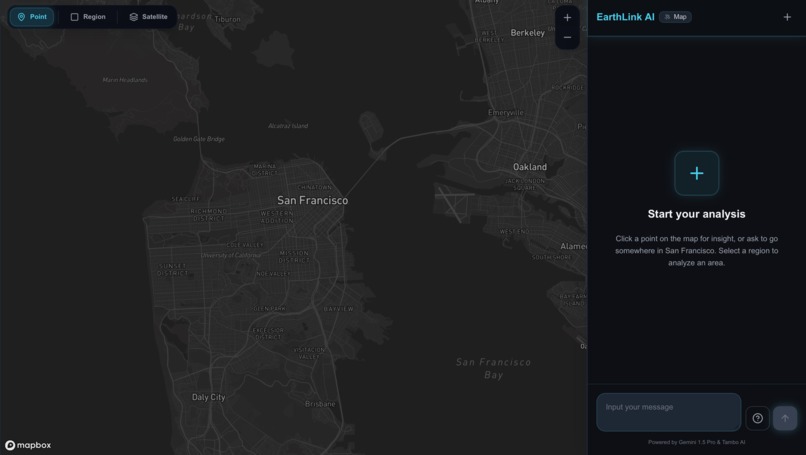806x455 pixels.
Task: Focus the Input your message field
Action: click(668, 412)
